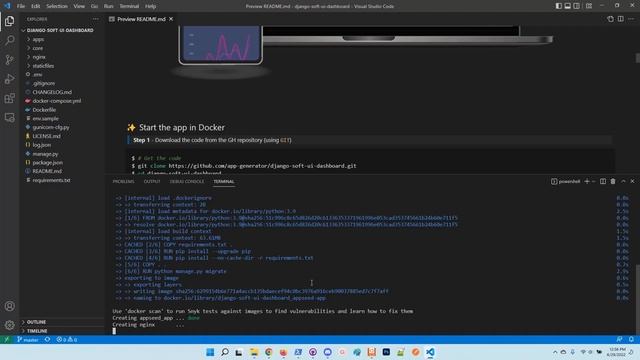
Task: Split the terminal pane
Action: (x=603, y=181)
